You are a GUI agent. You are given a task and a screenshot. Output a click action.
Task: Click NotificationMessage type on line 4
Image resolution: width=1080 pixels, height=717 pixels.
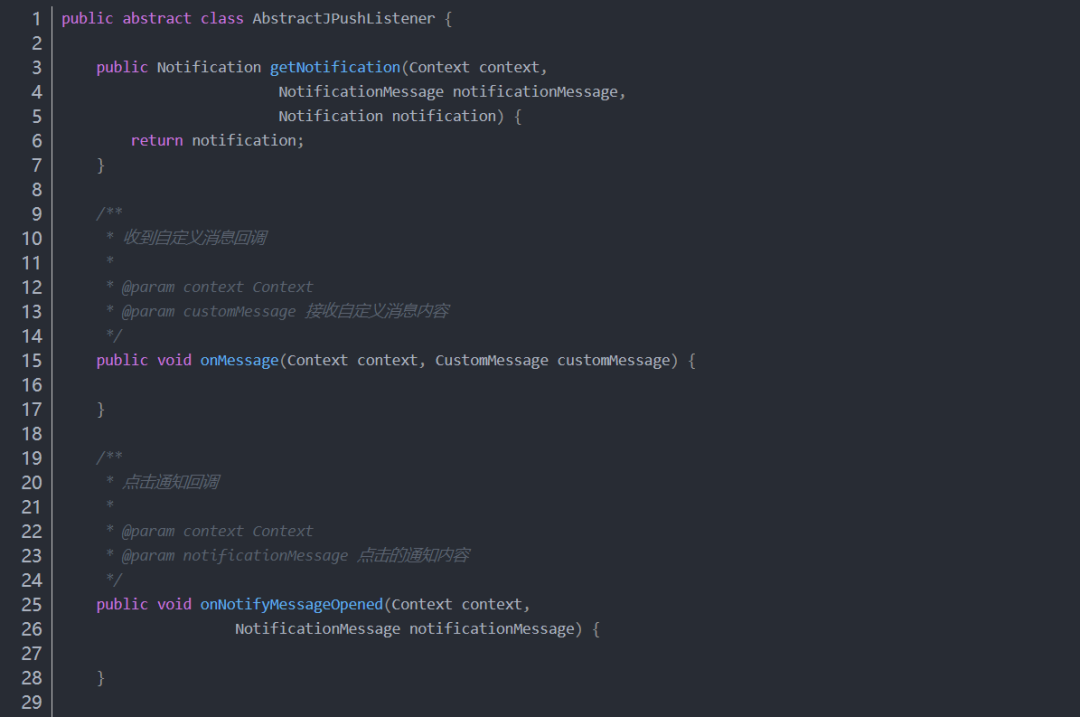point(361,92)
